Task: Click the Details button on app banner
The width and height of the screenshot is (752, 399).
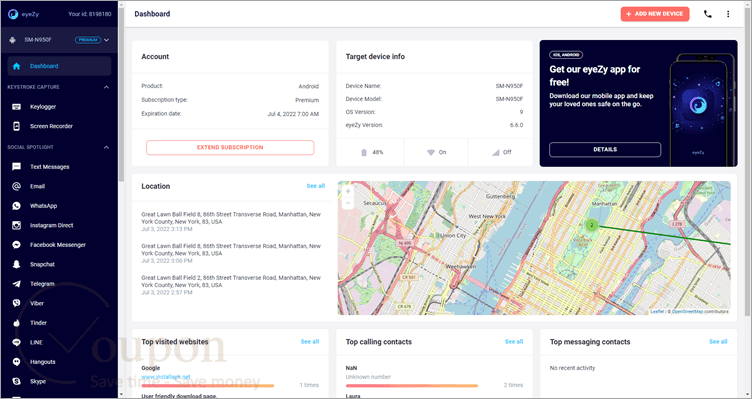Action: [x=605, y=150]
